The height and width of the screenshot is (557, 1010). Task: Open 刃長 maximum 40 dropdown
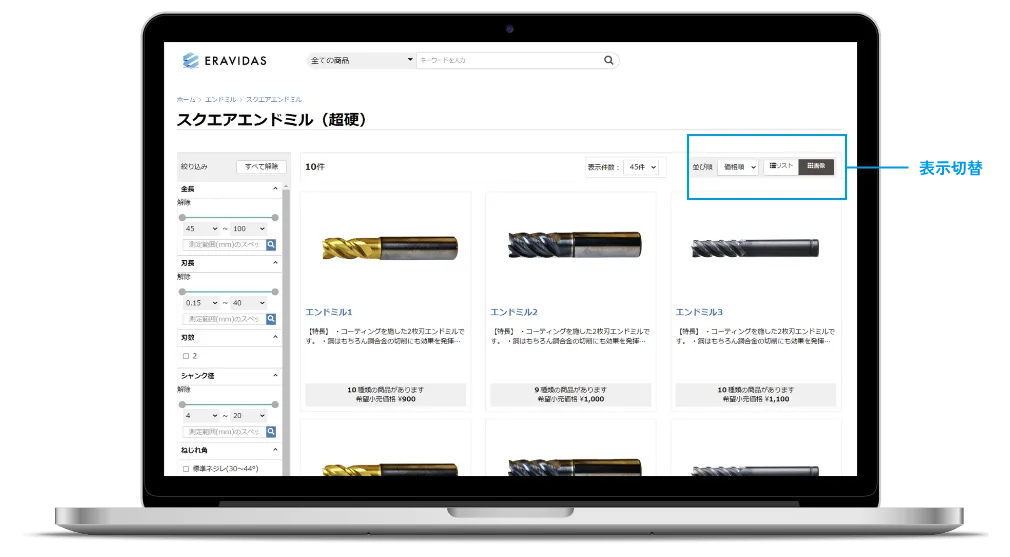tap(249, 303)
